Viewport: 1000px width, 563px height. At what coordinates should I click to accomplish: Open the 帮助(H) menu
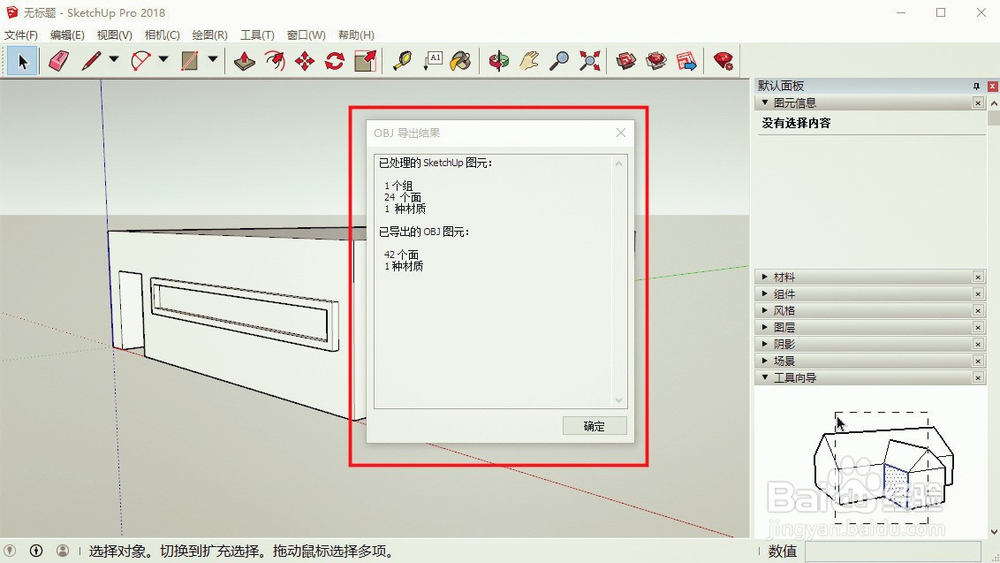point(356,35)
